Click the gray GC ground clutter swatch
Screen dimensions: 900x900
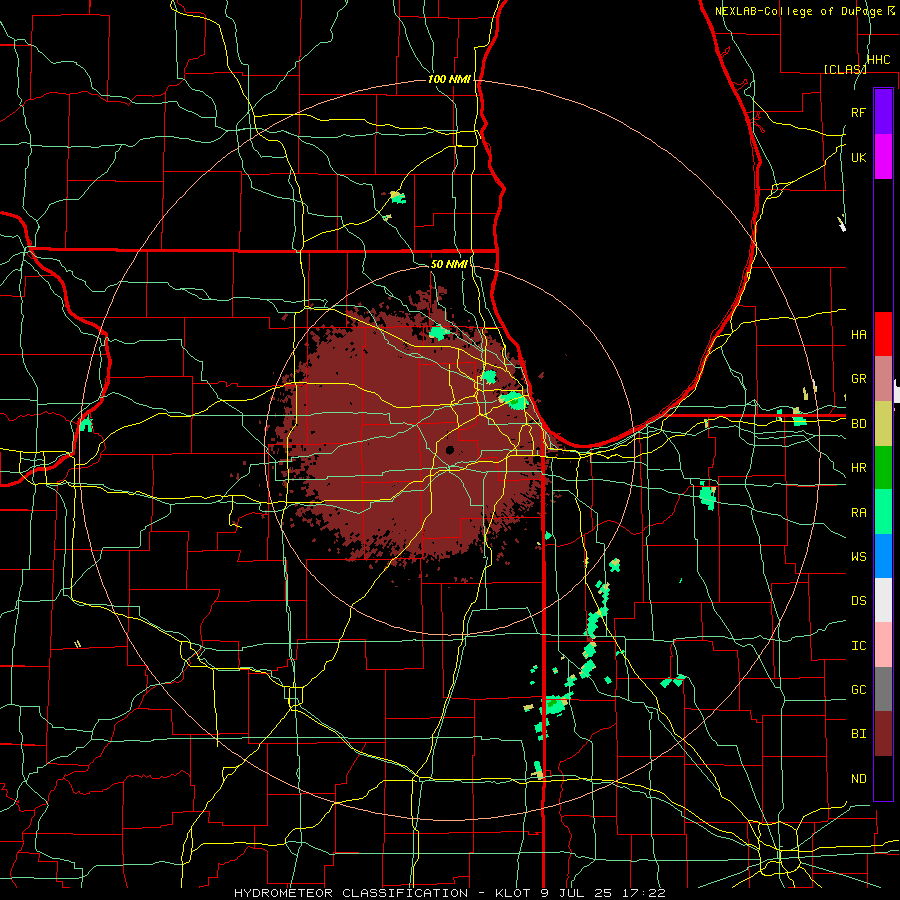click(x=883, y=689)
